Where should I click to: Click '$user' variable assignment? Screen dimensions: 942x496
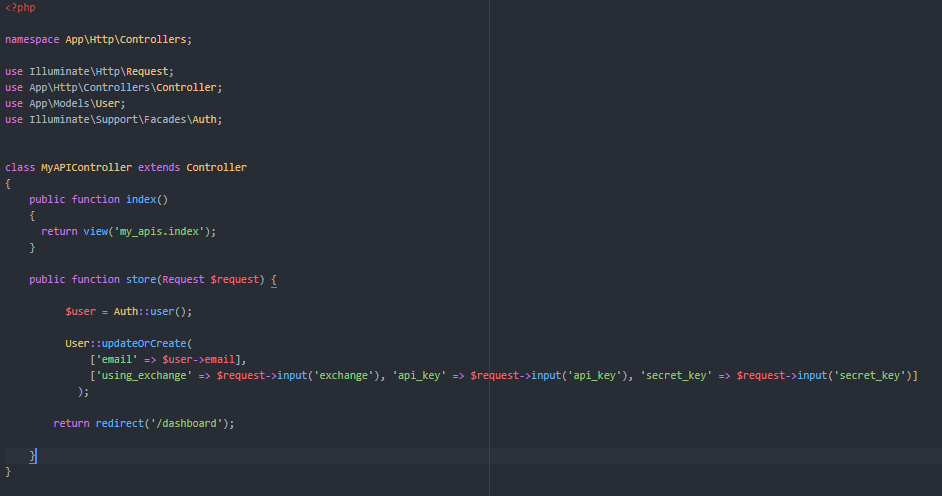(x=81, y=312)
